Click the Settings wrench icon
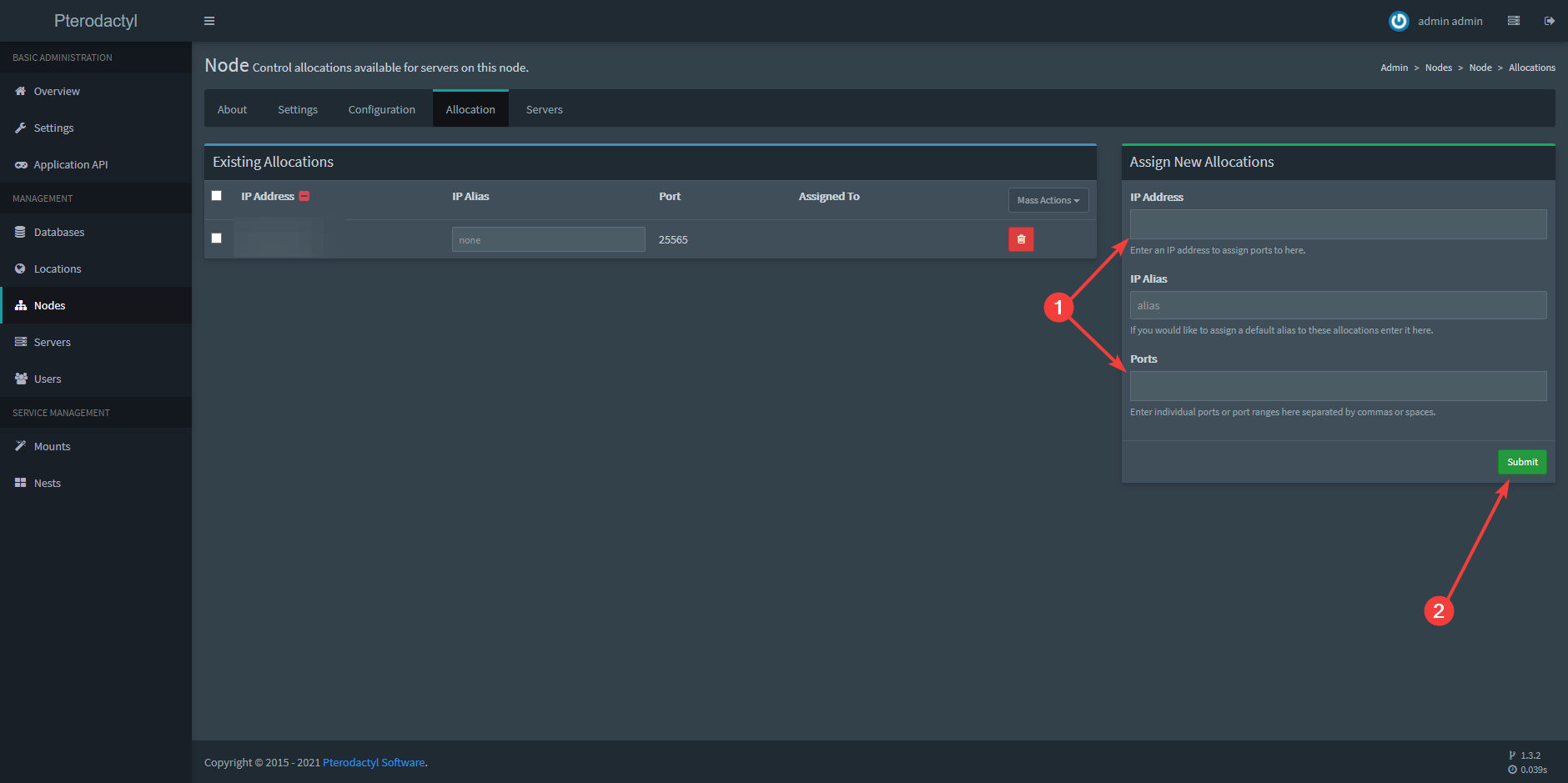 coord(20,128)
